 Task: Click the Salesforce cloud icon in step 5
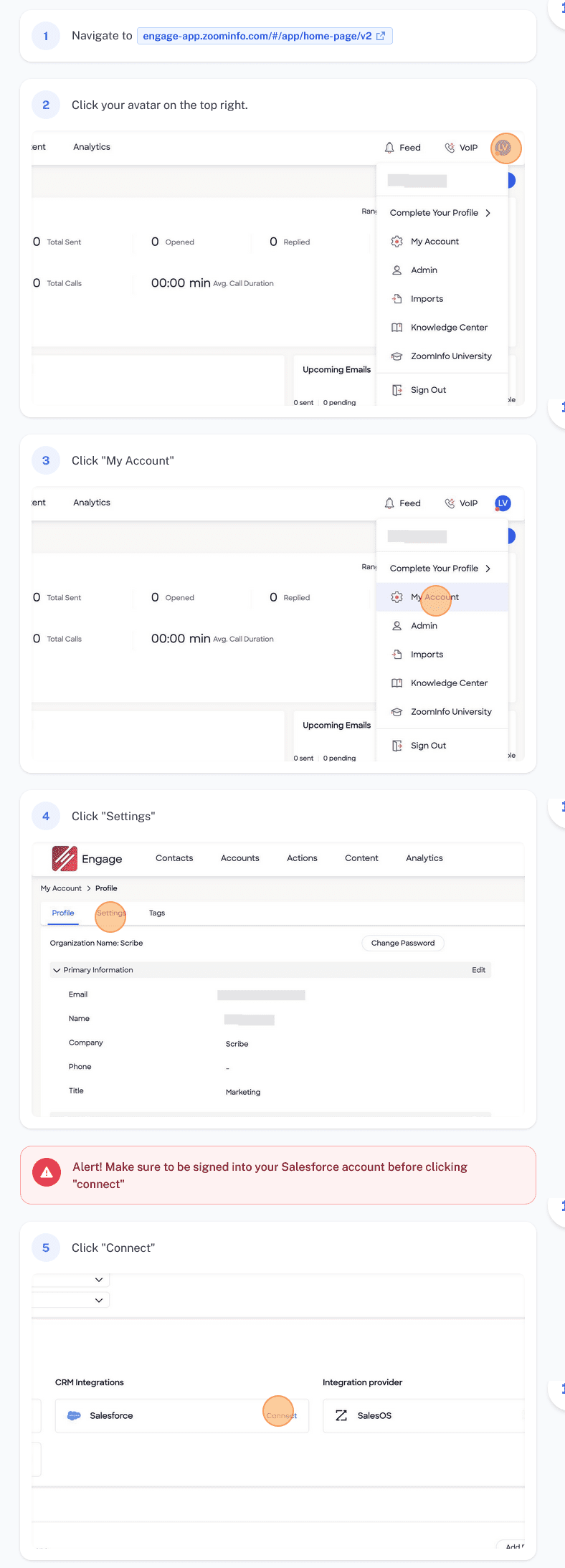tap(74, 1415)
